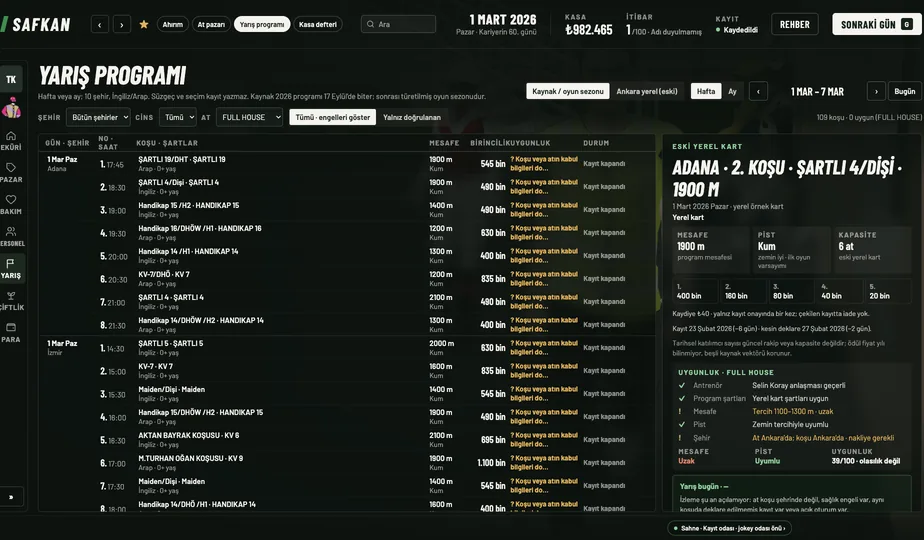Select Ankara yerel (eski) toggle
This screenshot has height=540, width=924.
(x=646, y=91)
